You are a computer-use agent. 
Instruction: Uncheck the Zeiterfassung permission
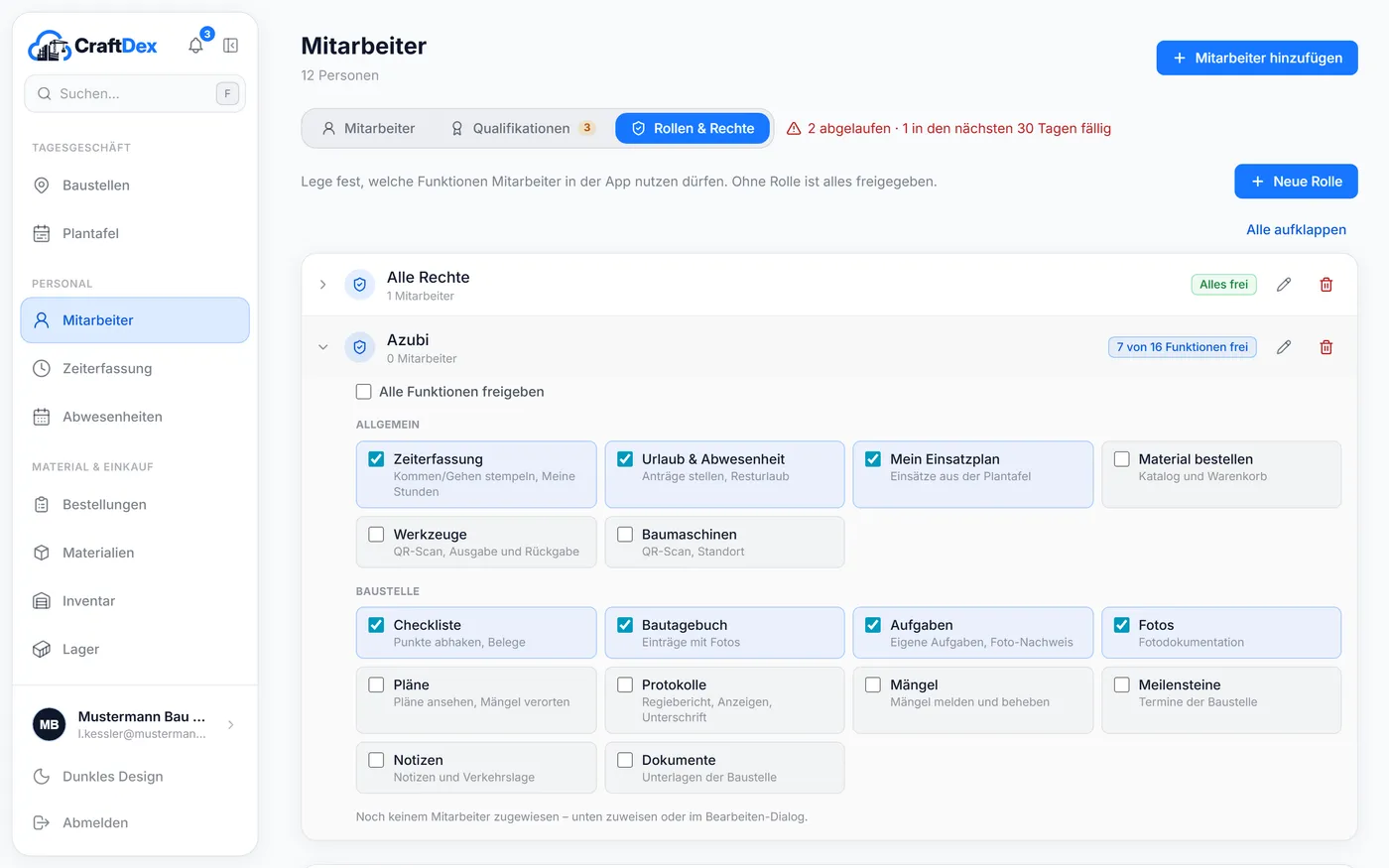pyautogui.click(x=376, y=459)
